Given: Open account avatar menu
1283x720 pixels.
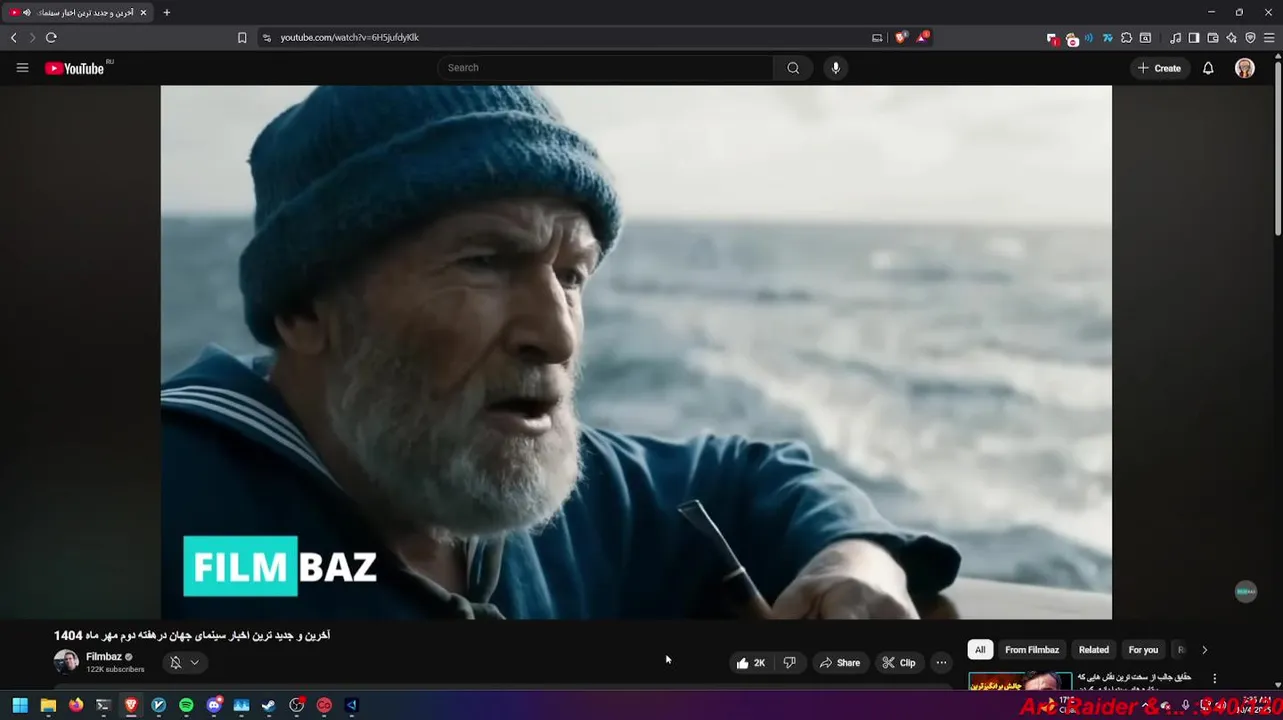Looking at the screenshot, I should tap(1245, 68).
